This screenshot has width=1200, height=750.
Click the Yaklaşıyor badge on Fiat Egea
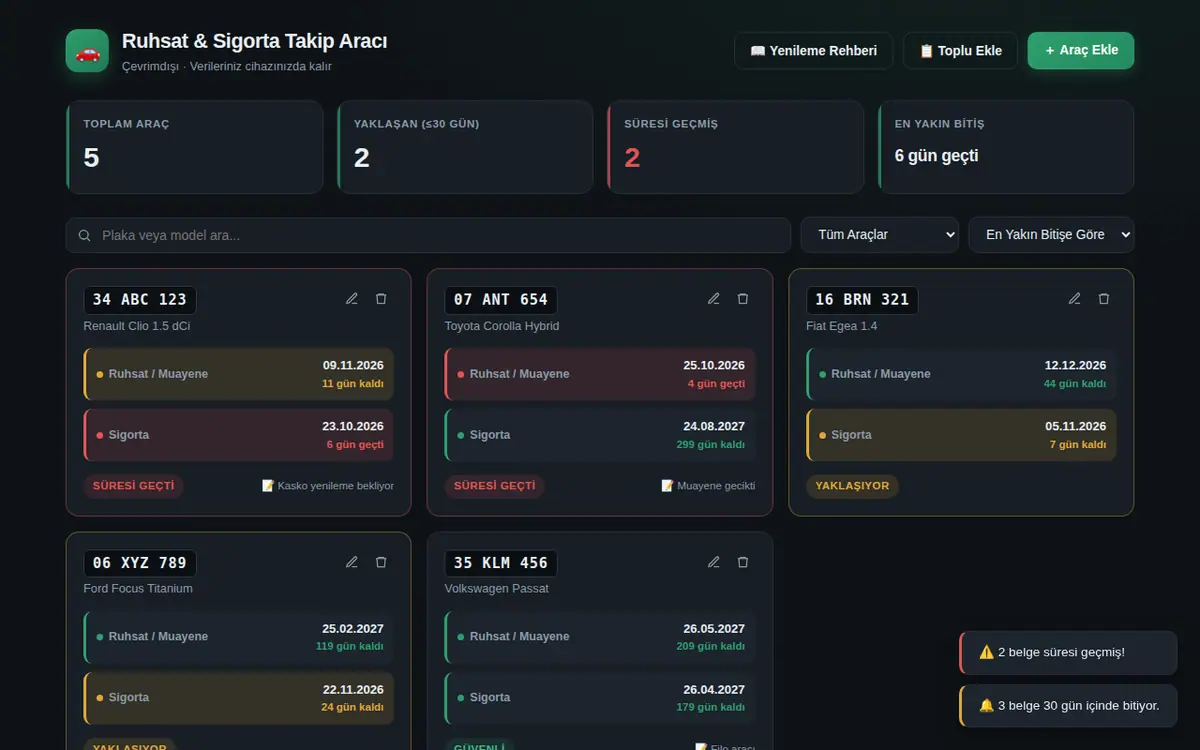pos(853,486)
